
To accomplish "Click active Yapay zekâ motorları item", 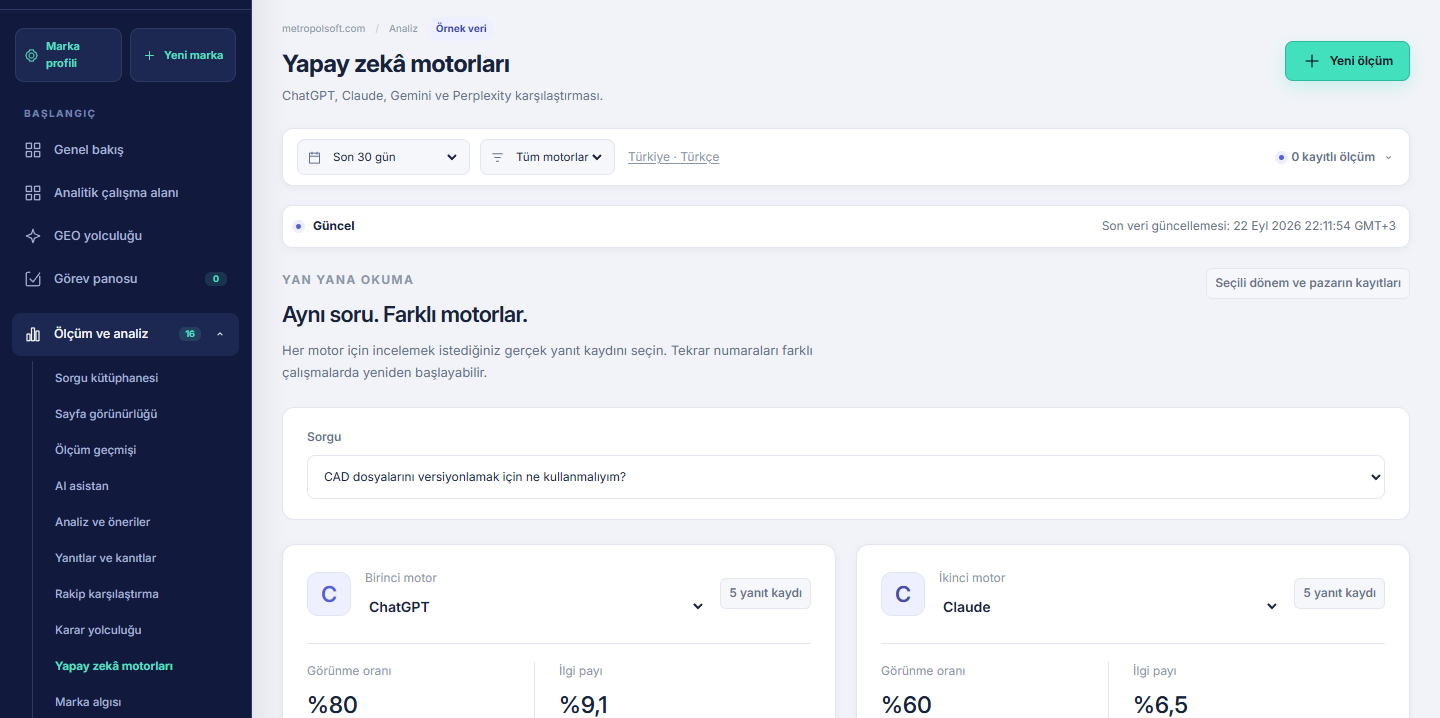I will (x=114, y=666).
